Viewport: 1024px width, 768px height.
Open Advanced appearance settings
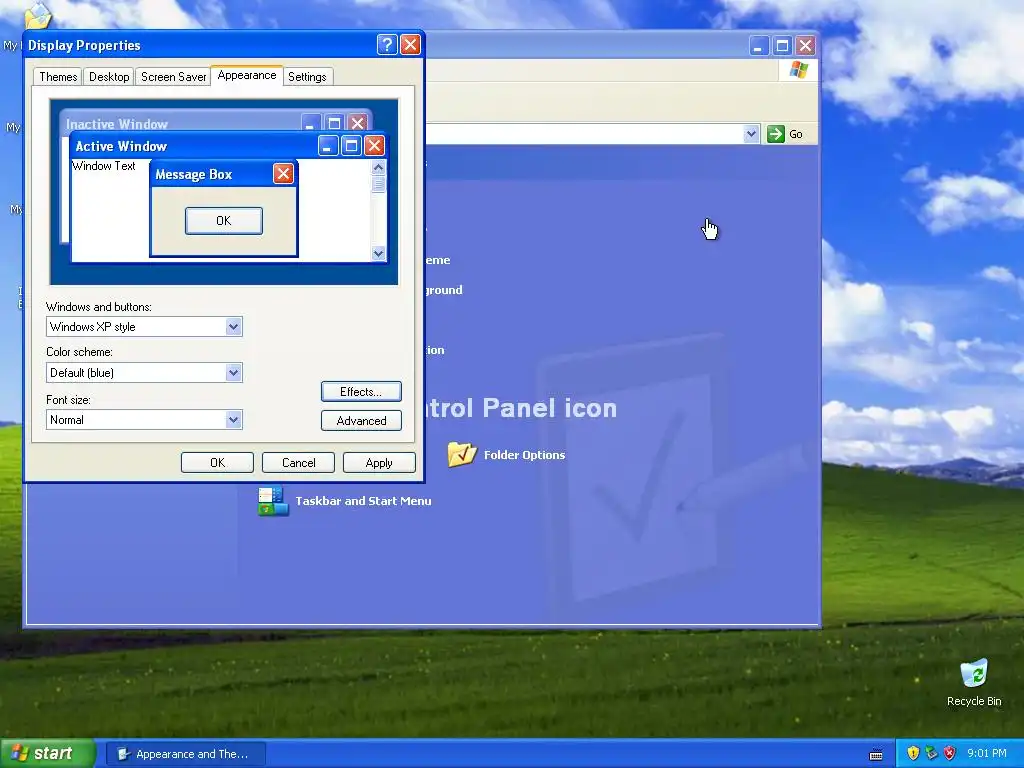[x=361, y=421]
